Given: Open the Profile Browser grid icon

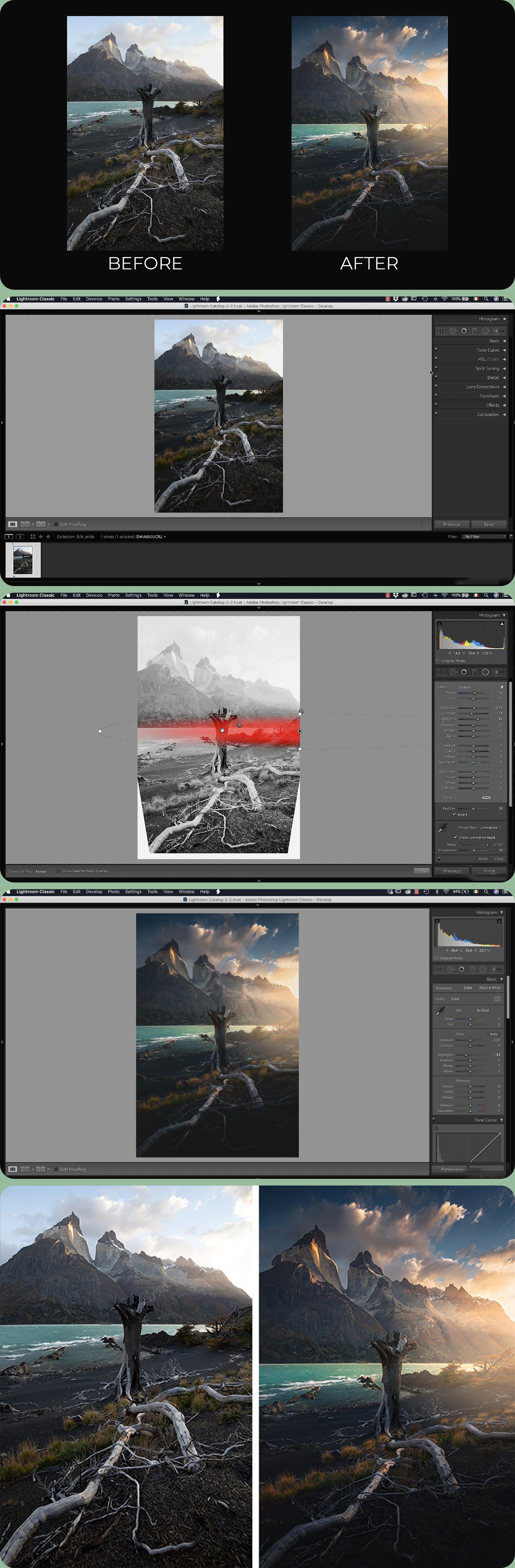Looking at the screenshot, I should pyautogui.click(x=497, y=999).
